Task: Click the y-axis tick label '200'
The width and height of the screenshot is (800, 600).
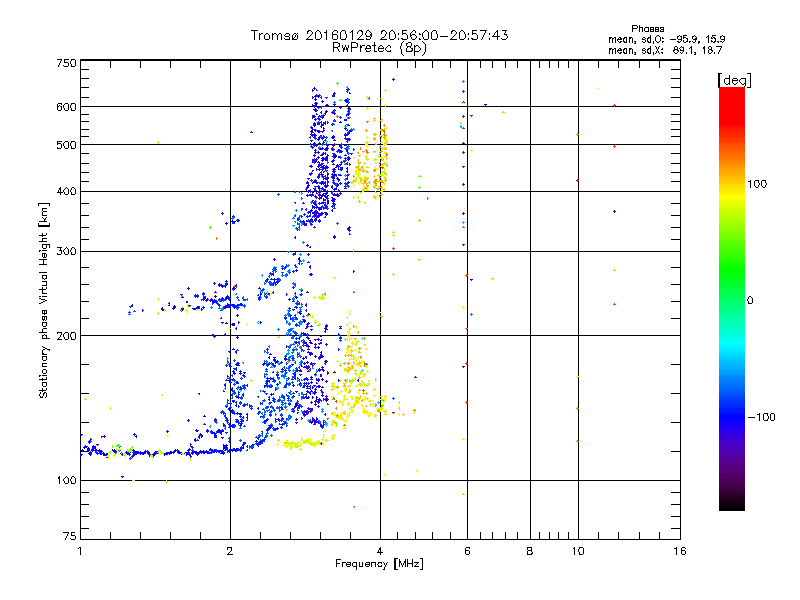Action: pos(67,336)
